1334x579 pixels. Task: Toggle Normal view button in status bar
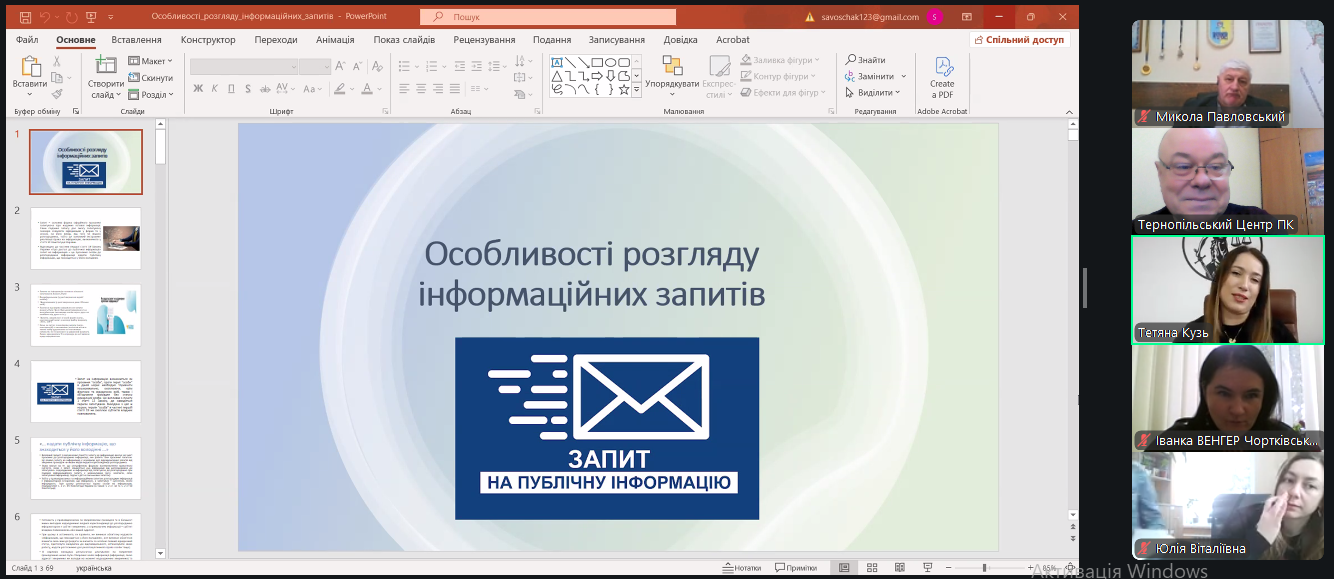(x=844, y=568)
